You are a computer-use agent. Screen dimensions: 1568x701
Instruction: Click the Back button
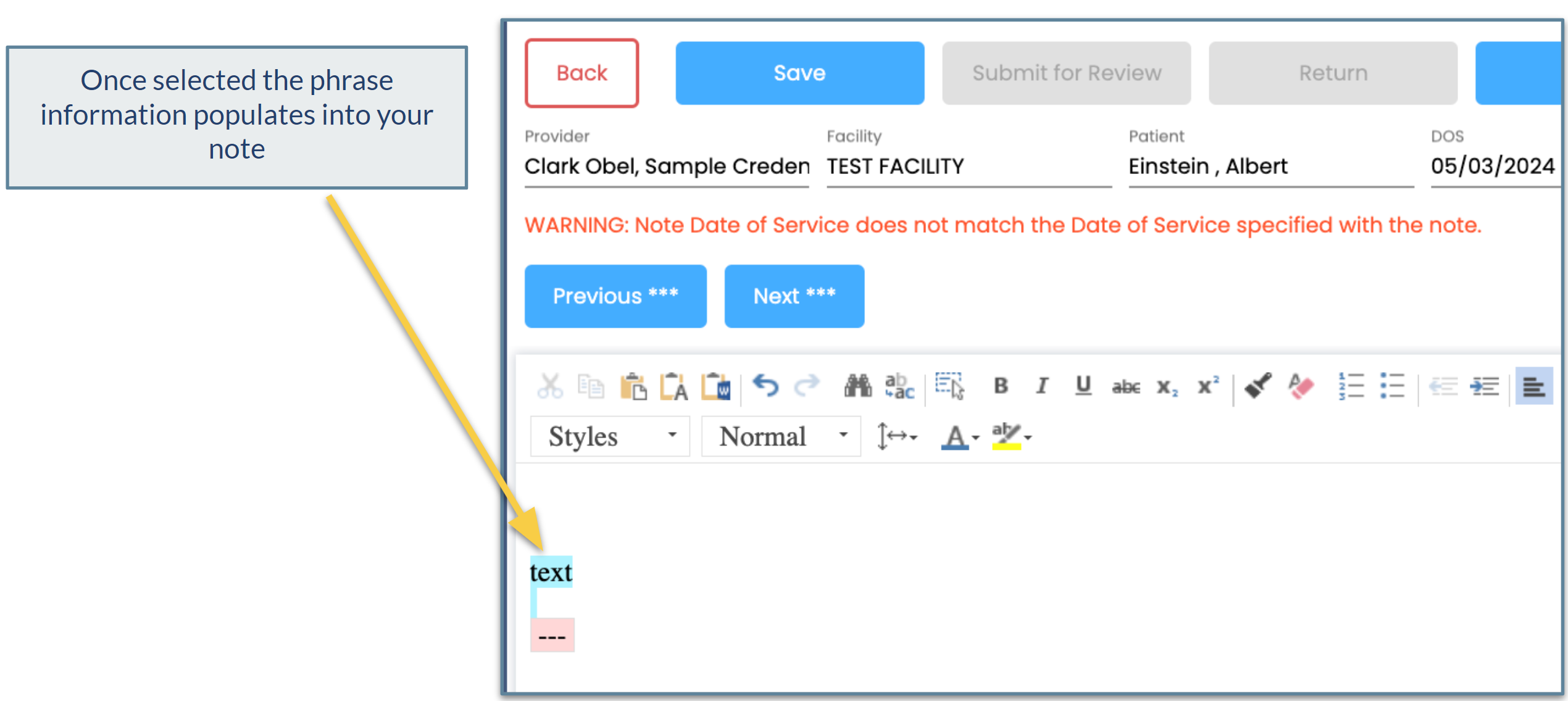coord(581,73)
